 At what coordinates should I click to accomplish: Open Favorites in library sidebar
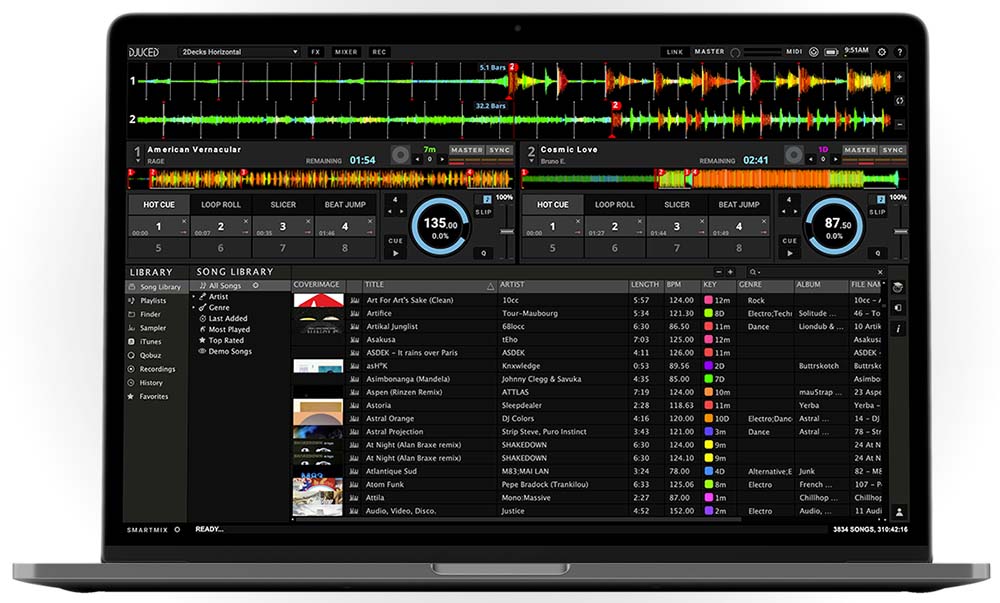click(156, 396)
